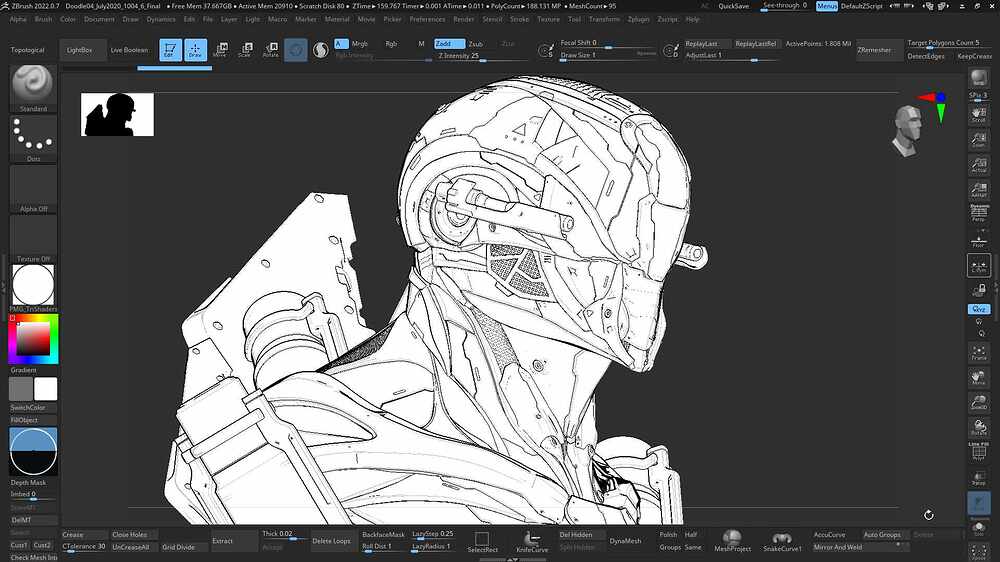Toggle the Xyz rotation mode button

[x=978, y=309]
